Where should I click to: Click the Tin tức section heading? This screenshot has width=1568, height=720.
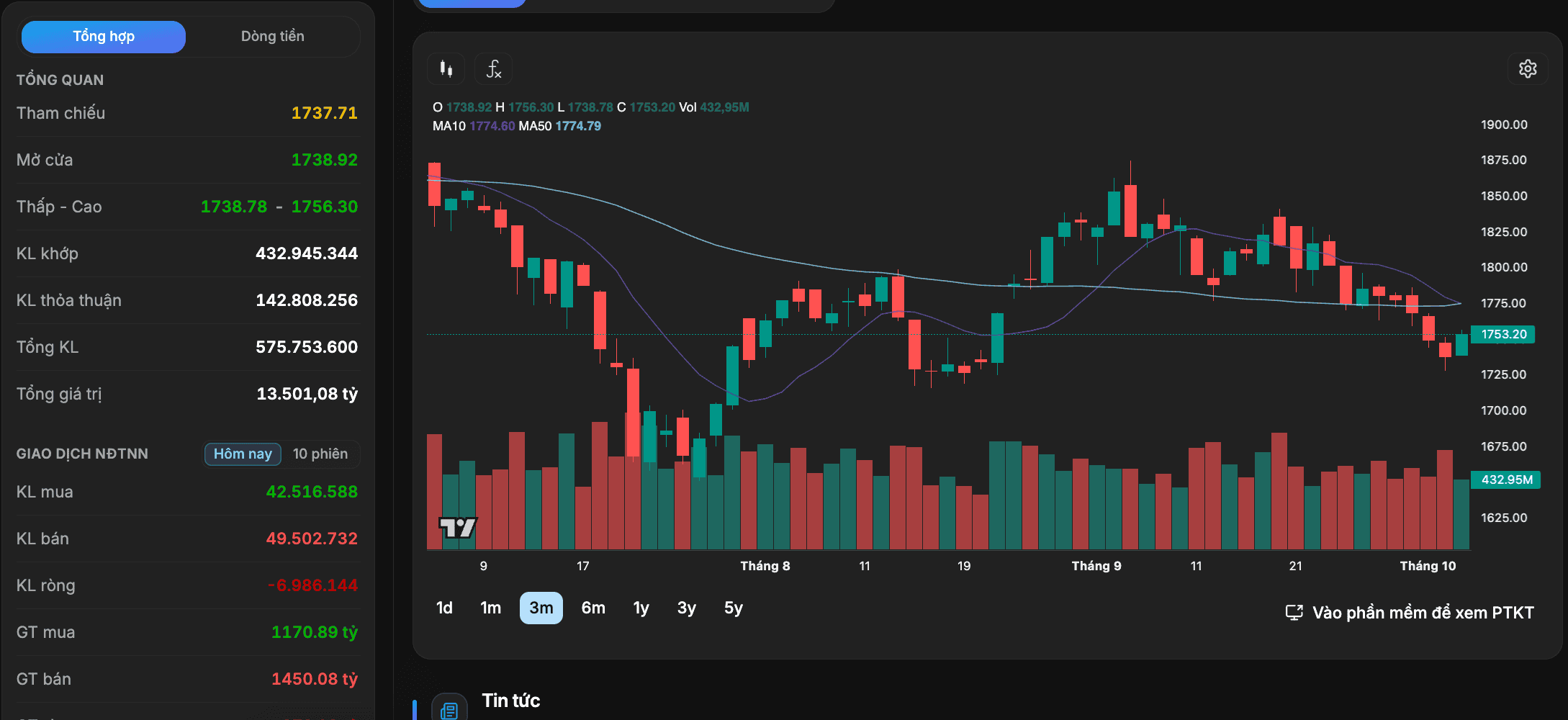(511, 701)
